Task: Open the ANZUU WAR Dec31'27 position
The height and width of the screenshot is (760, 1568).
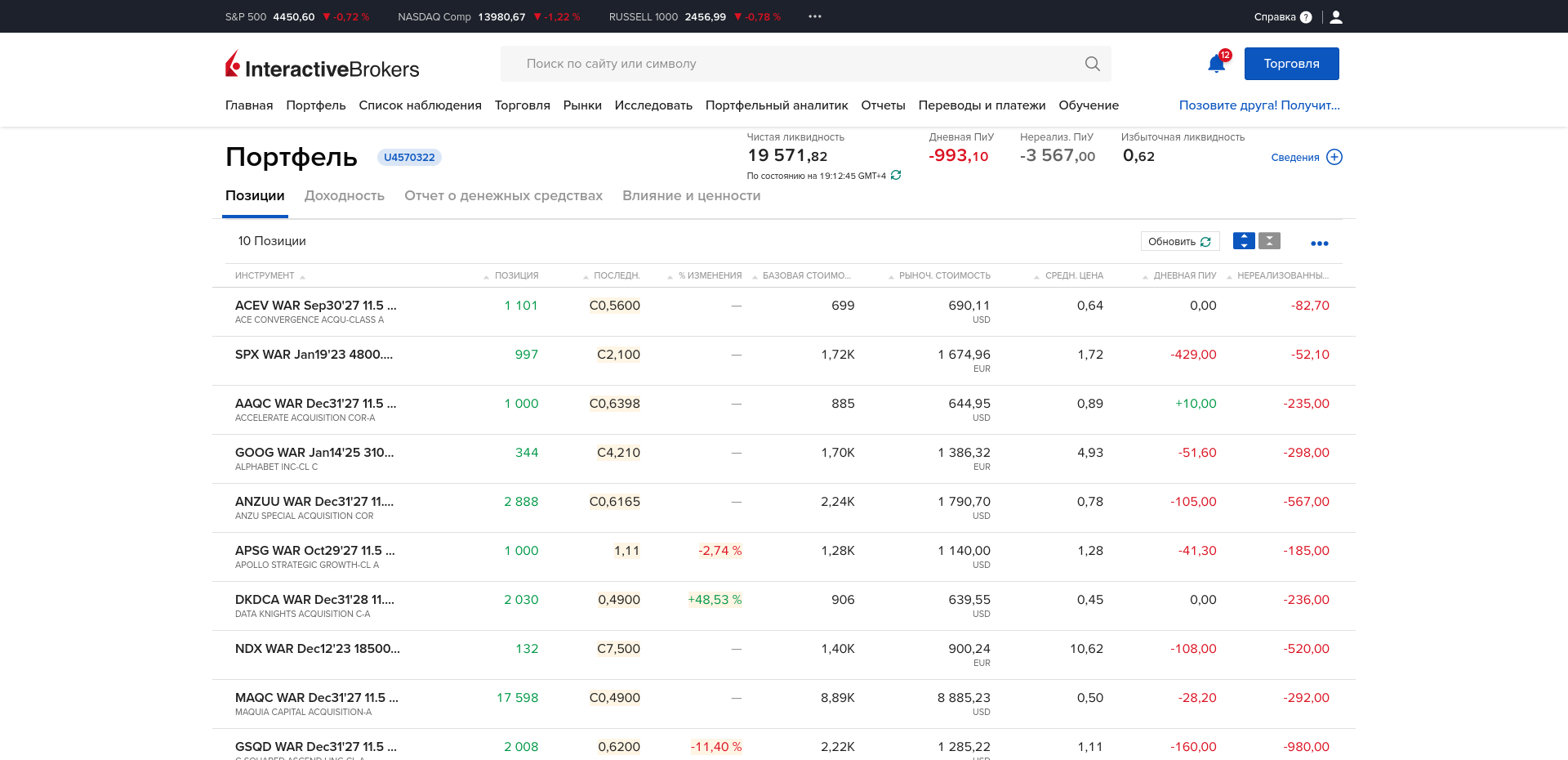Action: pyautogui.click(x=314, y=502)
